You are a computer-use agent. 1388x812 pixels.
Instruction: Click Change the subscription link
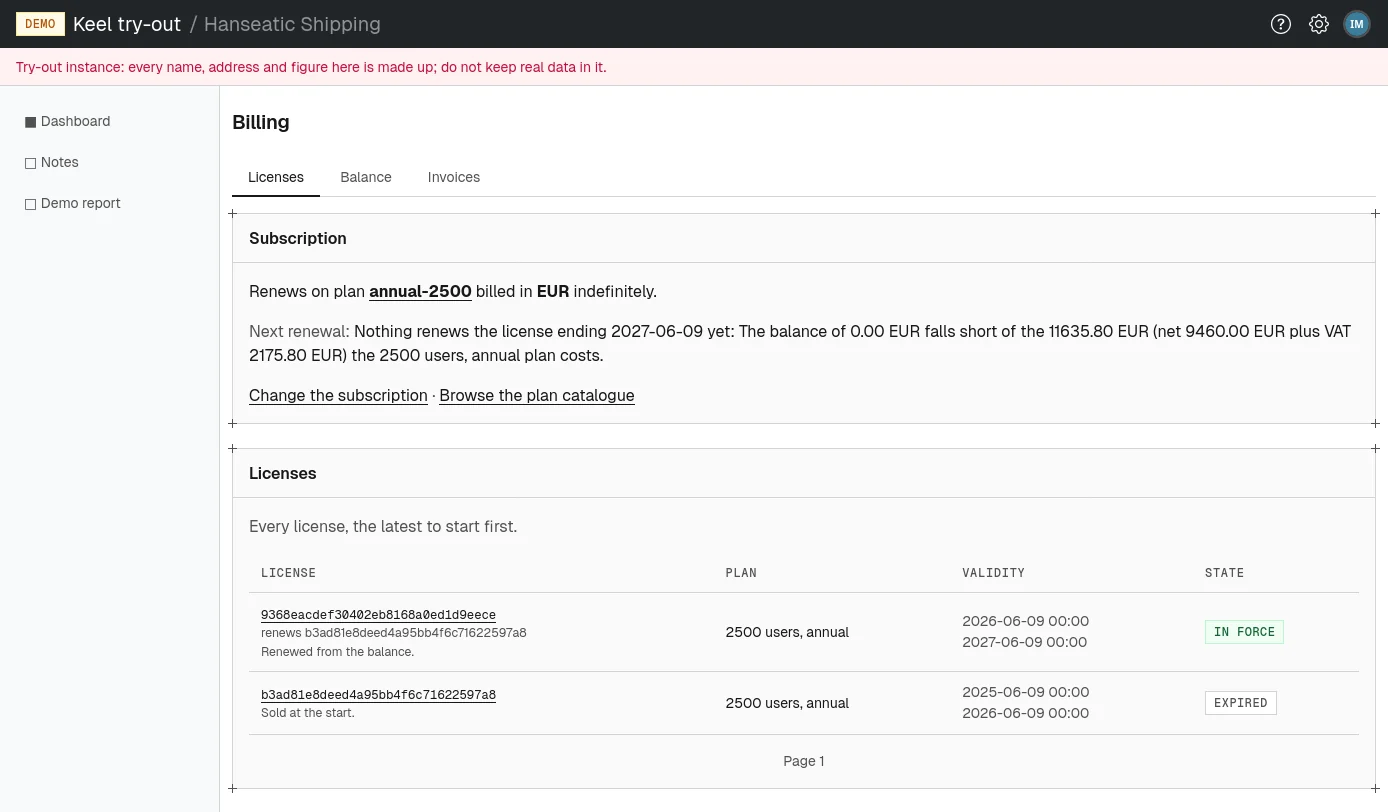pyautogui.click(x=338, y=395)
